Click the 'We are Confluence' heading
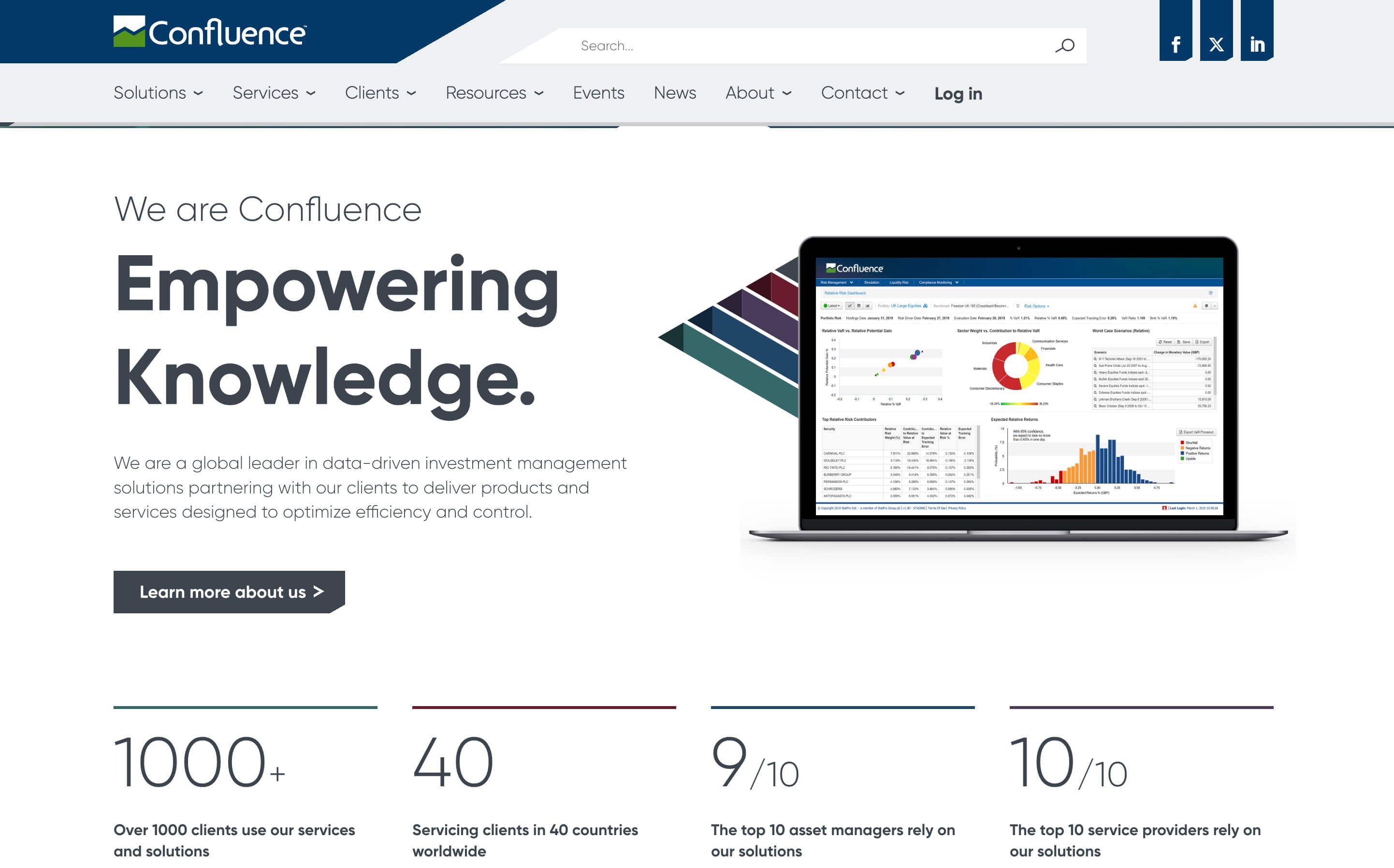The width and height of the screenshot is (1394, 868). [x=268, y=209]
